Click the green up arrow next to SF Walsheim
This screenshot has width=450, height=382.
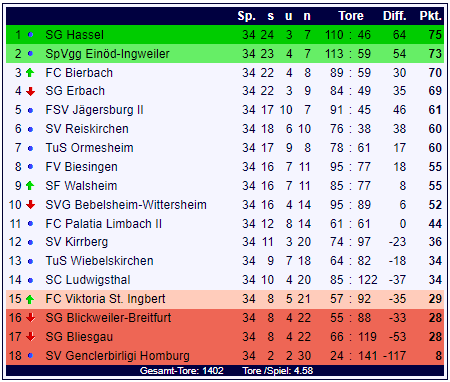point(30,185)
